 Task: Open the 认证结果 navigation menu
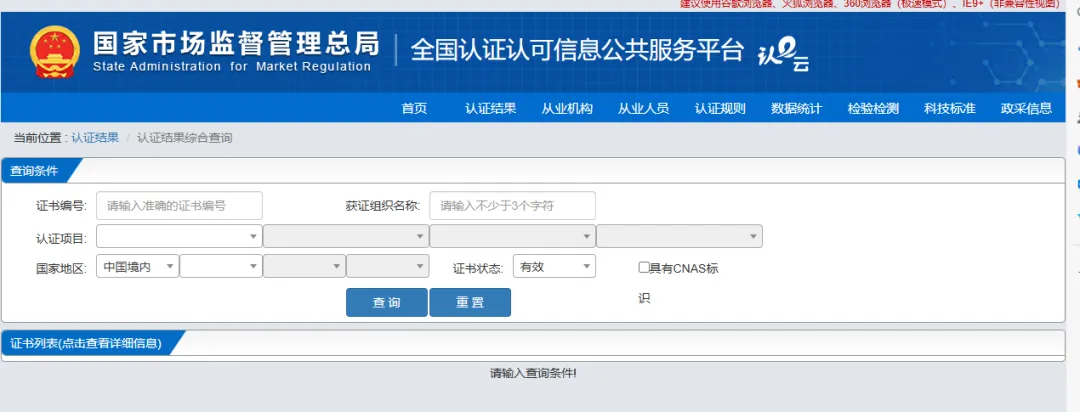pyautogui.click(x=490, y=108)
